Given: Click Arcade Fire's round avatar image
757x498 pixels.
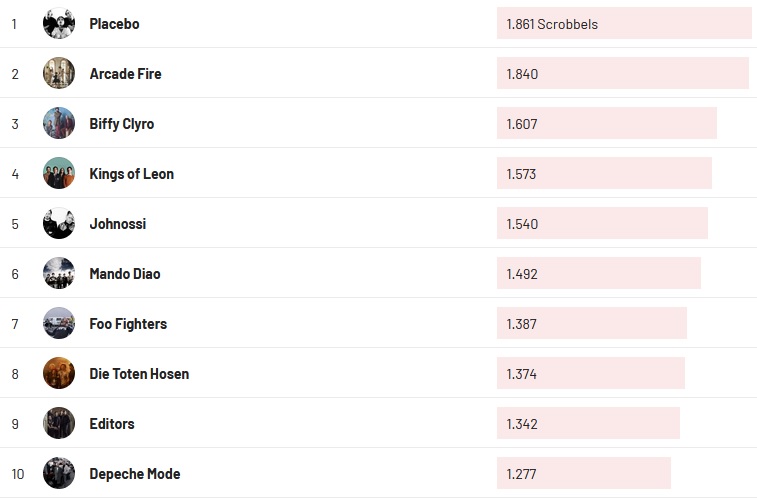Looking at the screenshot, I should tap(59, 73).
